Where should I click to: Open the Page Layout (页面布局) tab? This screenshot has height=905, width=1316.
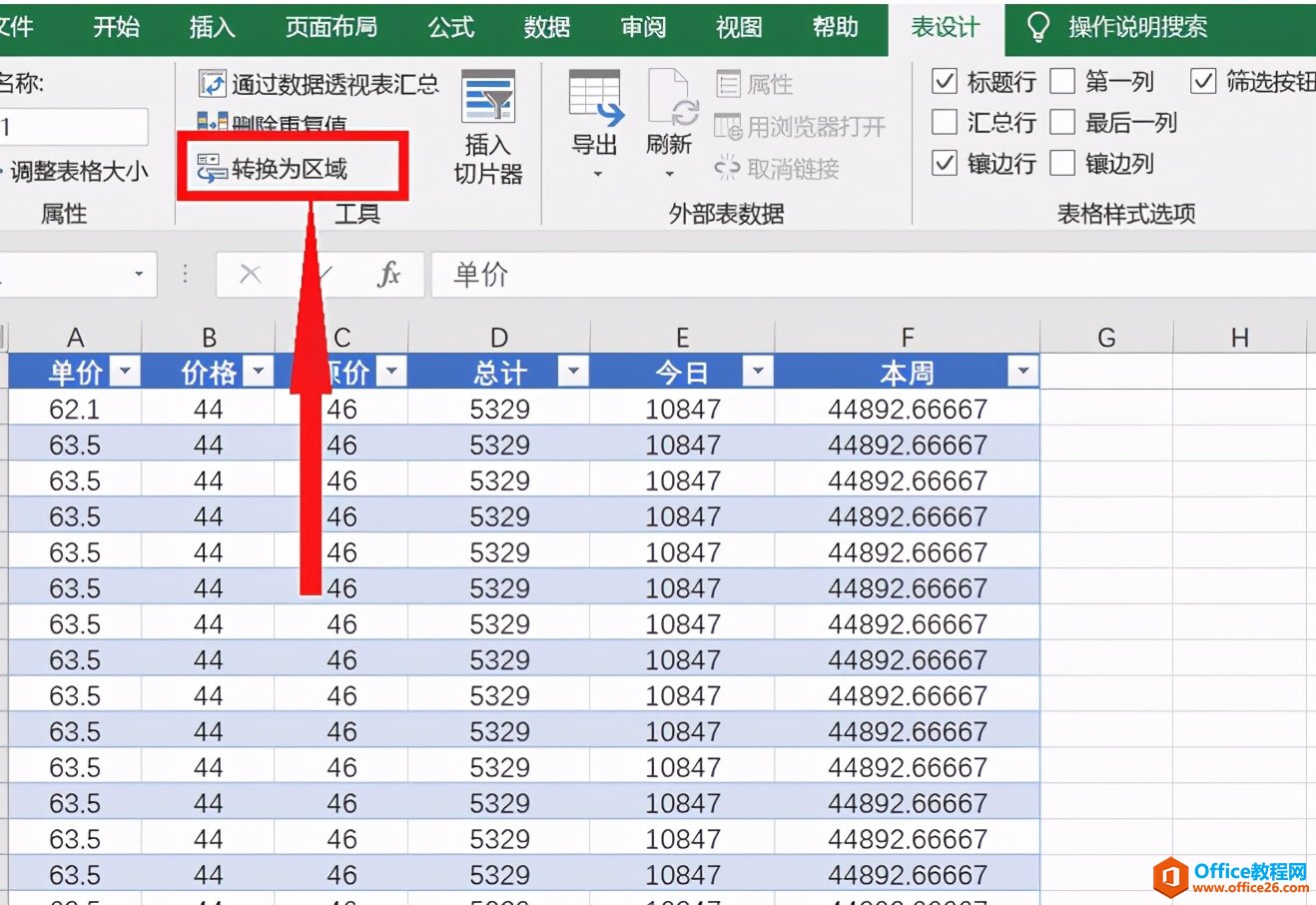point(331,27)
